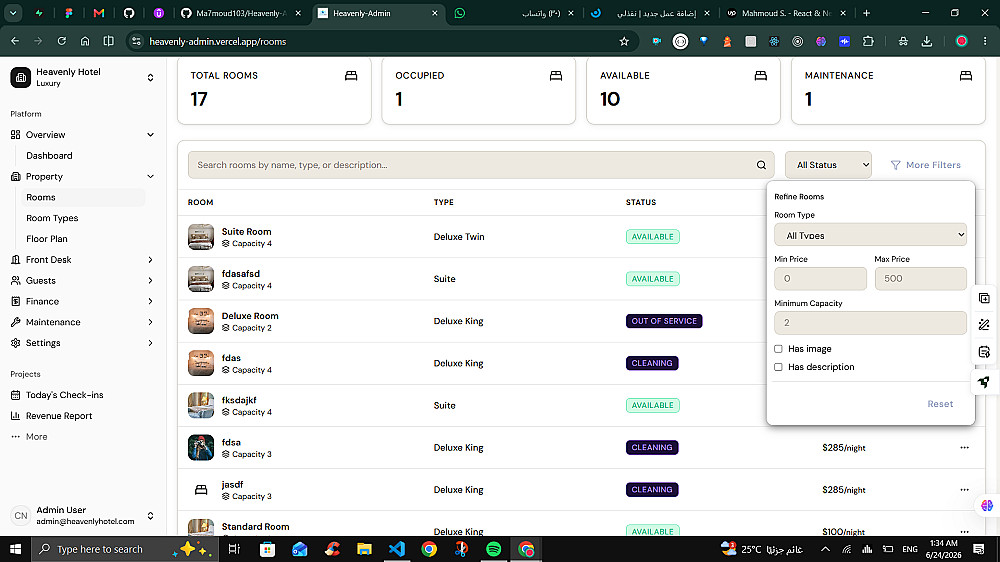Go to Room Types in sidebar
The image size is (1000, 562).
[x=52, y=218]
